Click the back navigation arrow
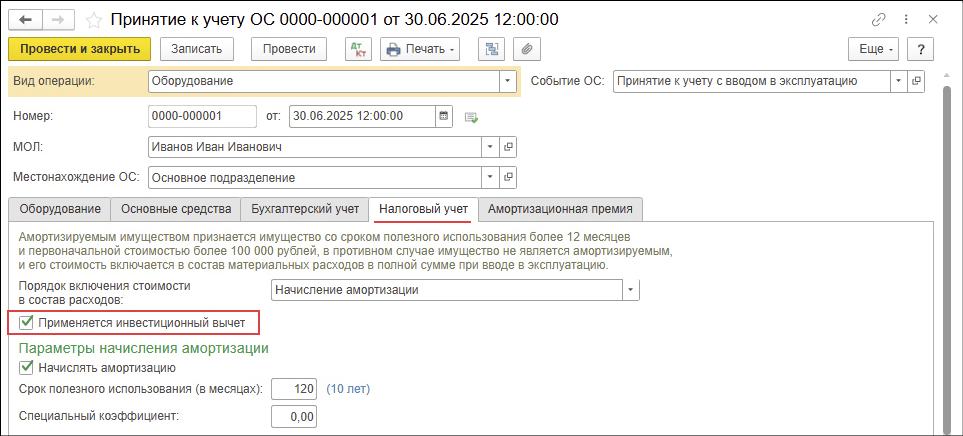The image size is (963, 436). tap(25, 19)
